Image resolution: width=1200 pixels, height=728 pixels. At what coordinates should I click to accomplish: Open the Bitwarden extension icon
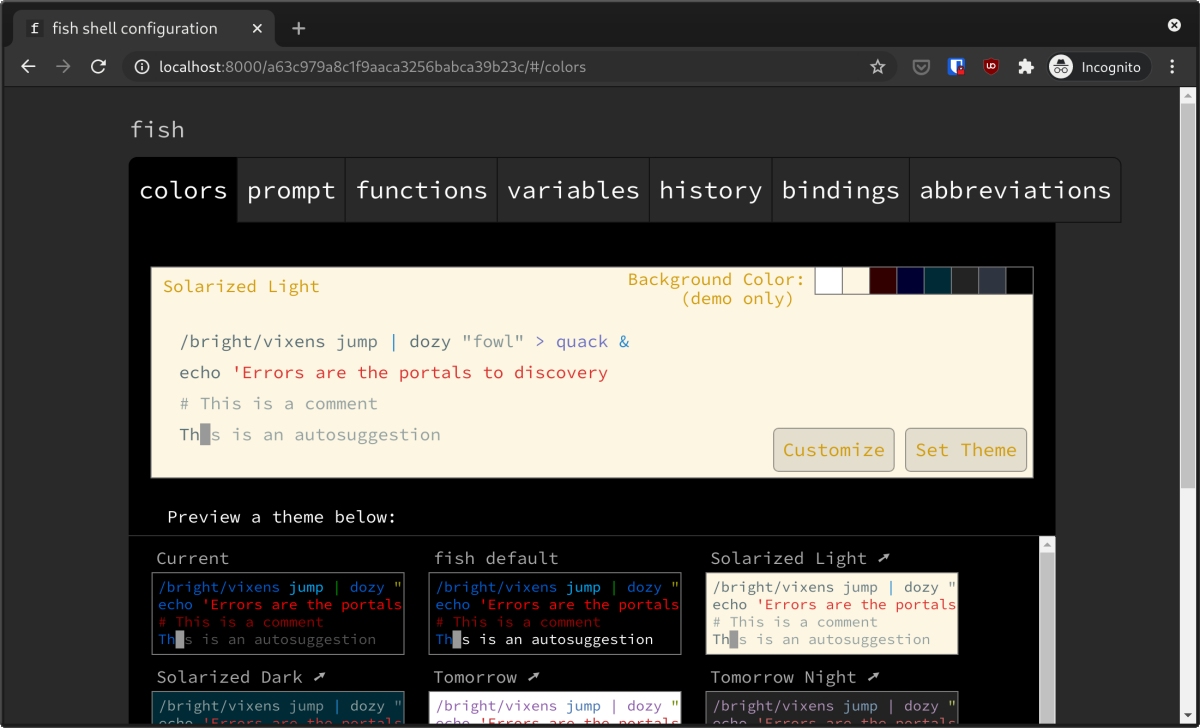point(956,67)
